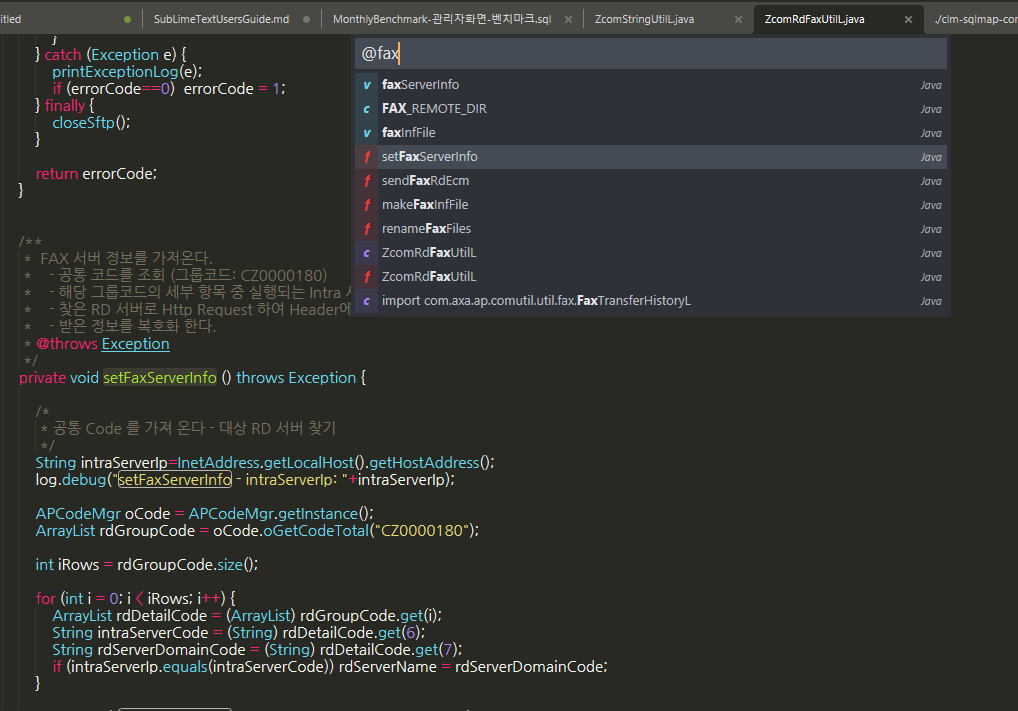Image resolution: width=1018 pixels, height=711 pixels.
Task: Click APCodeMgr.getInstance() call
Action: (x=280, y=514)
